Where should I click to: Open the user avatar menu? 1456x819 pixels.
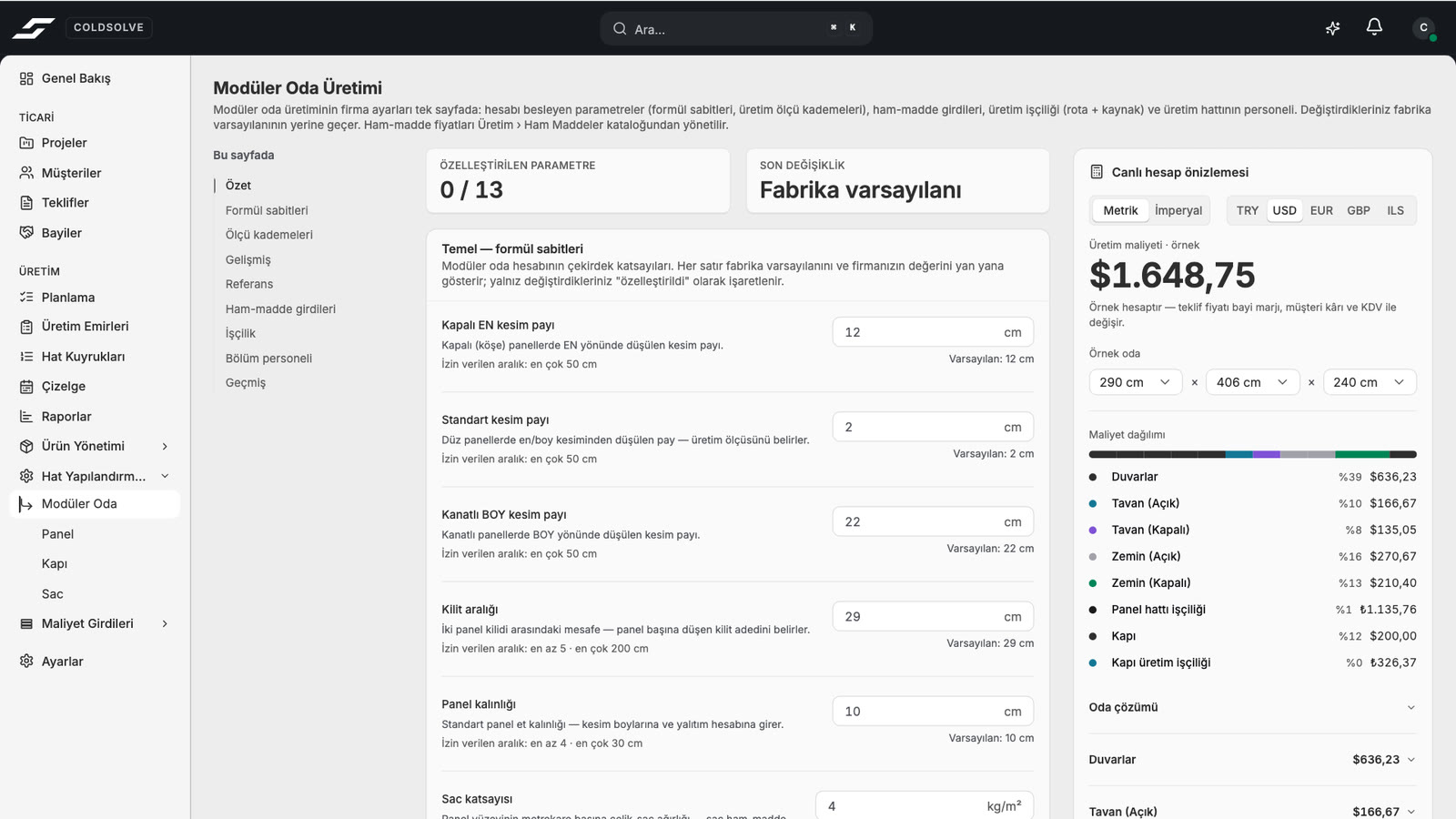pos(1424,28)
